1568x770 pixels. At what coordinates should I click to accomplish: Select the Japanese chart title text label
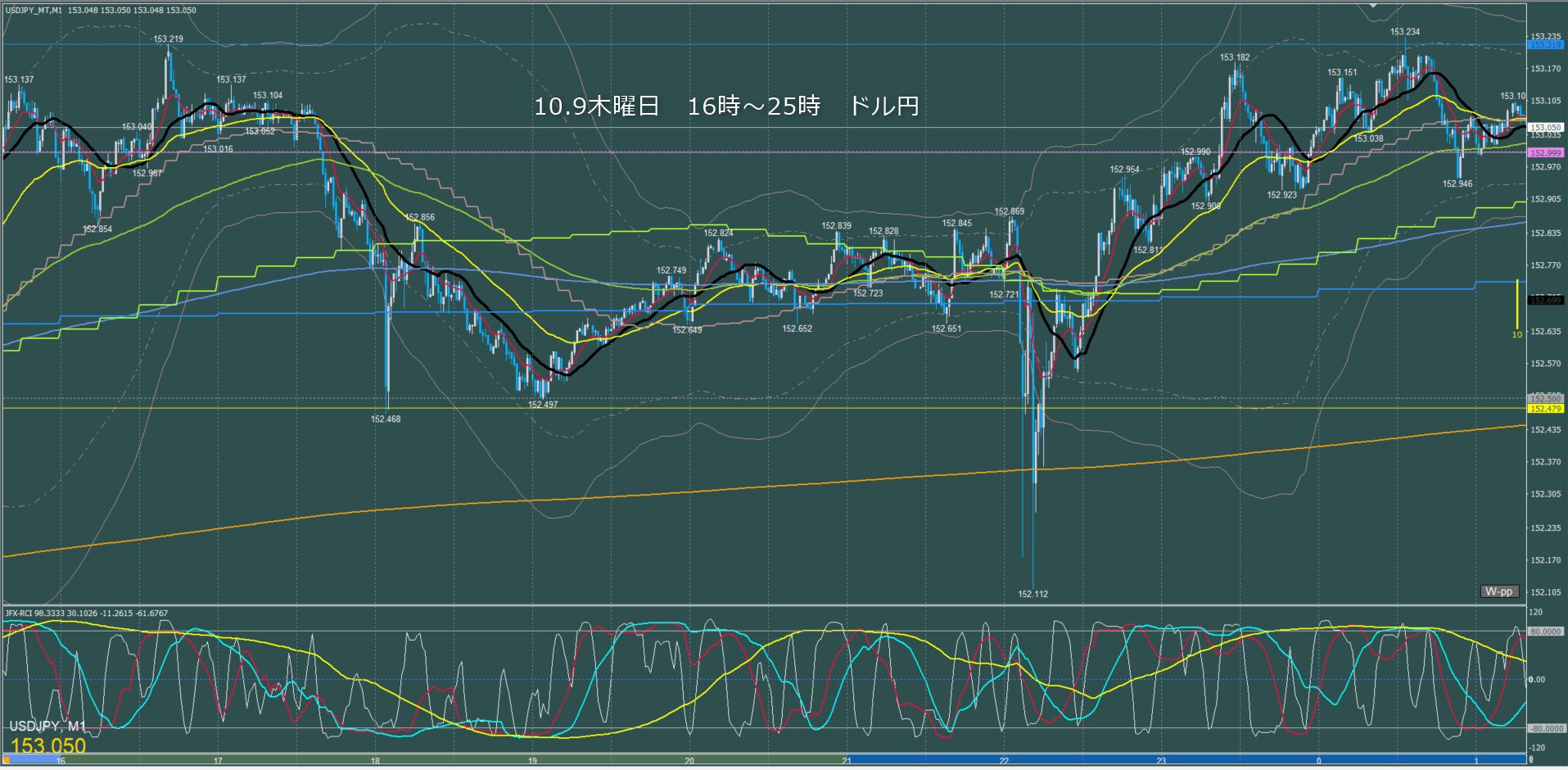tap(725, 106)
